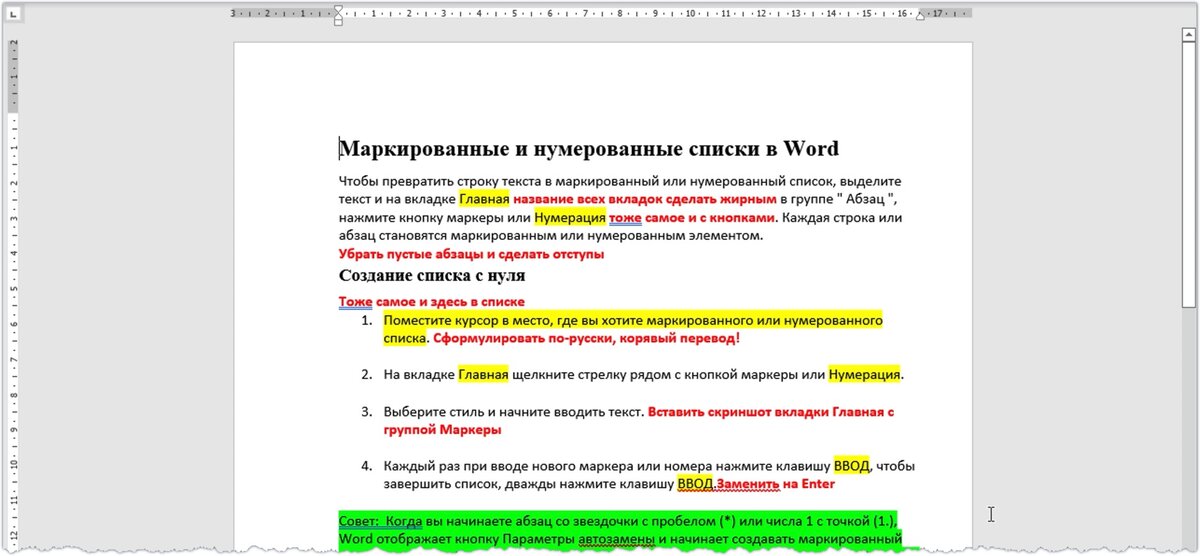Click highlighted "ВВОД" followed by comma in item 4
Screen dimensions: 1200x556
[853, 466]
